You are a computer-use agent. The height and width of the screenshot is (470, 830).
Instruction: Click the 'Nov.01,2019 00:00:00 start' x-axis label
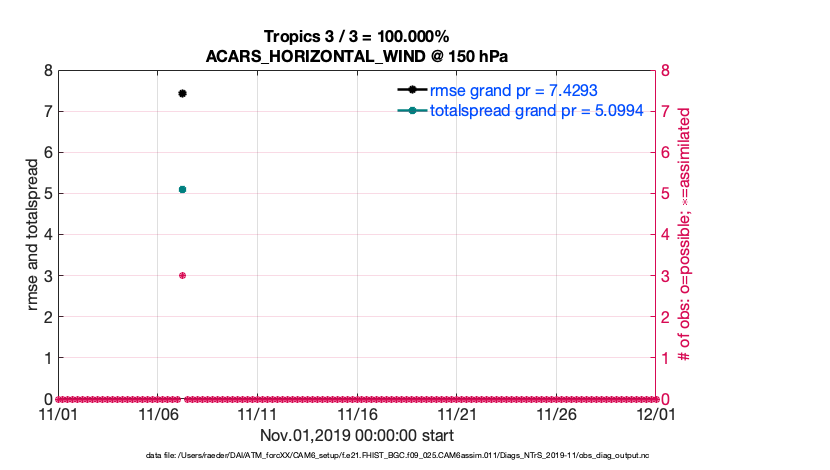pyautogui.click(x=357, y=435)
